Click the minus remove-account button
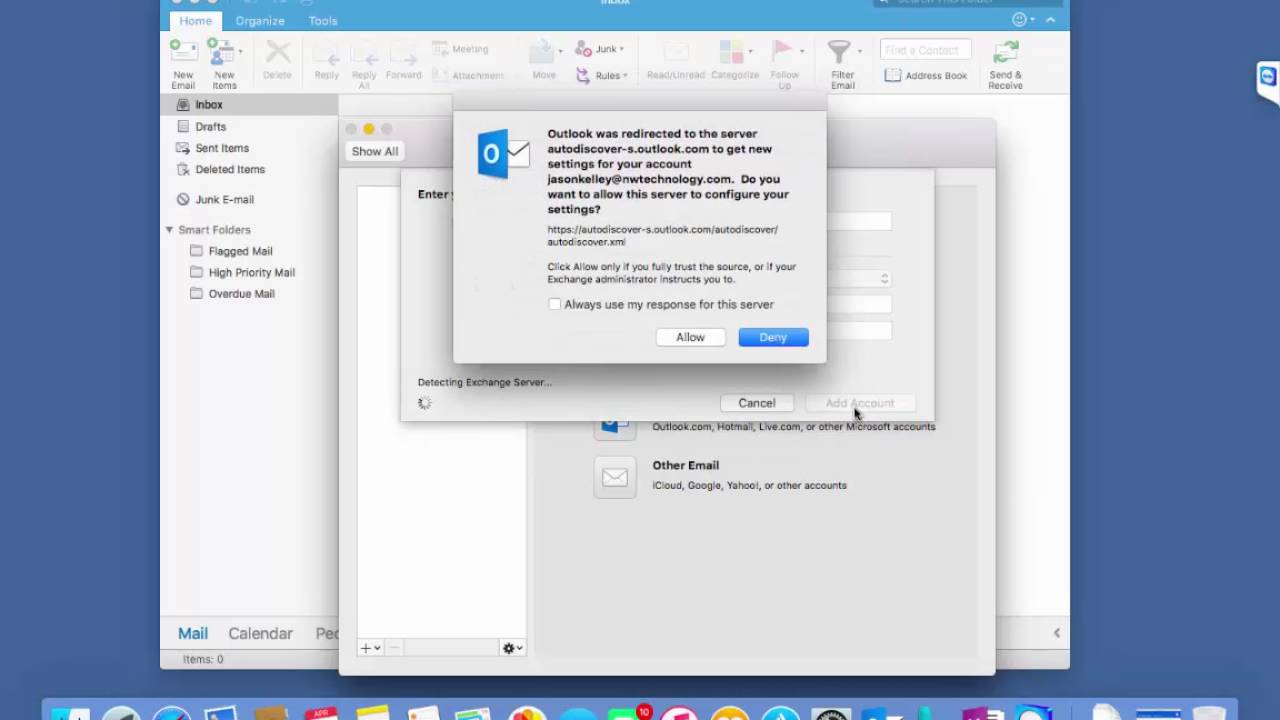 tap(395, 648)
